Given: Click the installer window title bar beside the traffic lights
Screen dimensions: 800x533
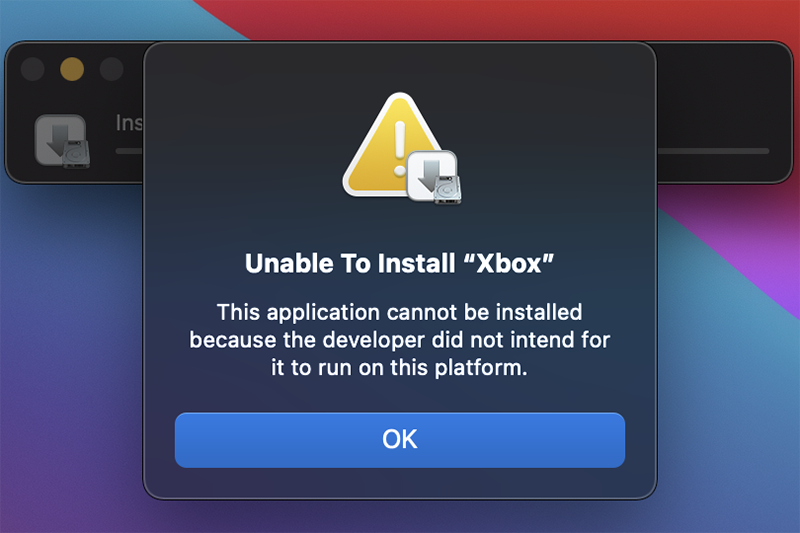Looking at the screenshot, I should [x=134, y=69].
